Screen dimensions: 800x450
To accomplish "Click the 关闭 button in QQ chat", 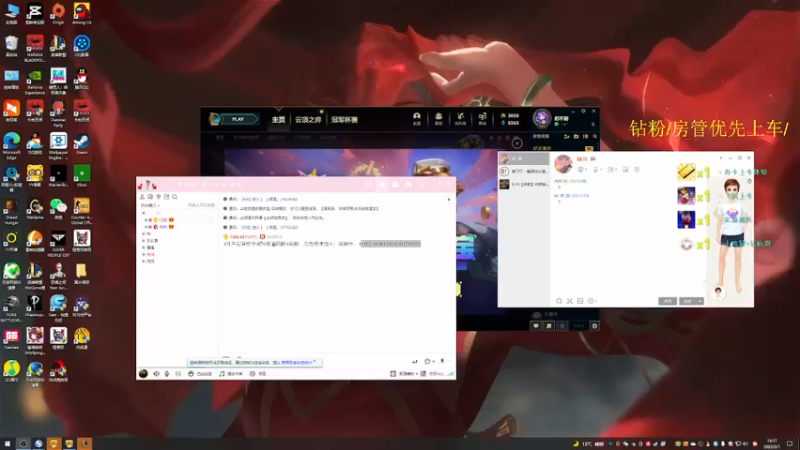I will [x=667, y=301].
